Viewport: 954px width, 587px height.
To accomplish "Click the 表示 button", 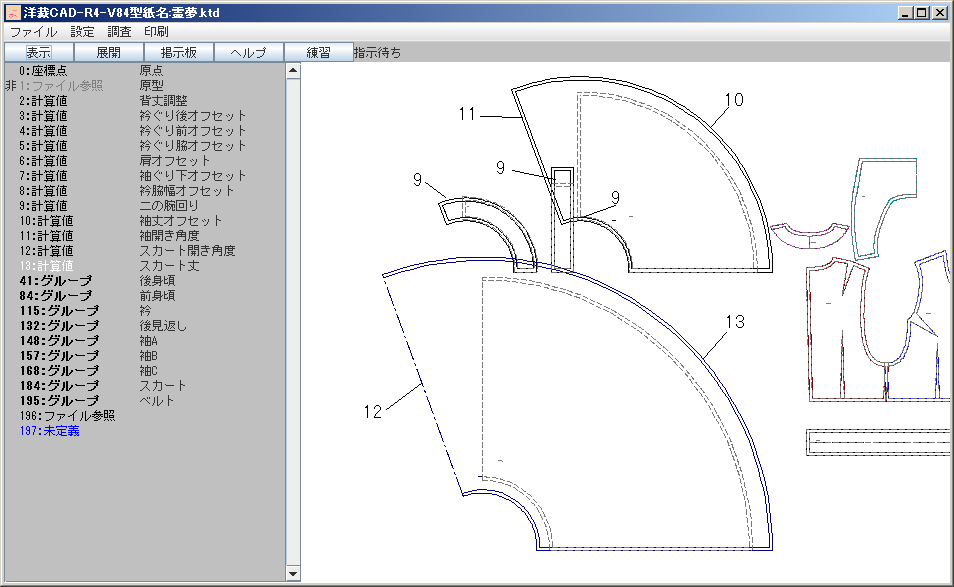I will 39,52.
